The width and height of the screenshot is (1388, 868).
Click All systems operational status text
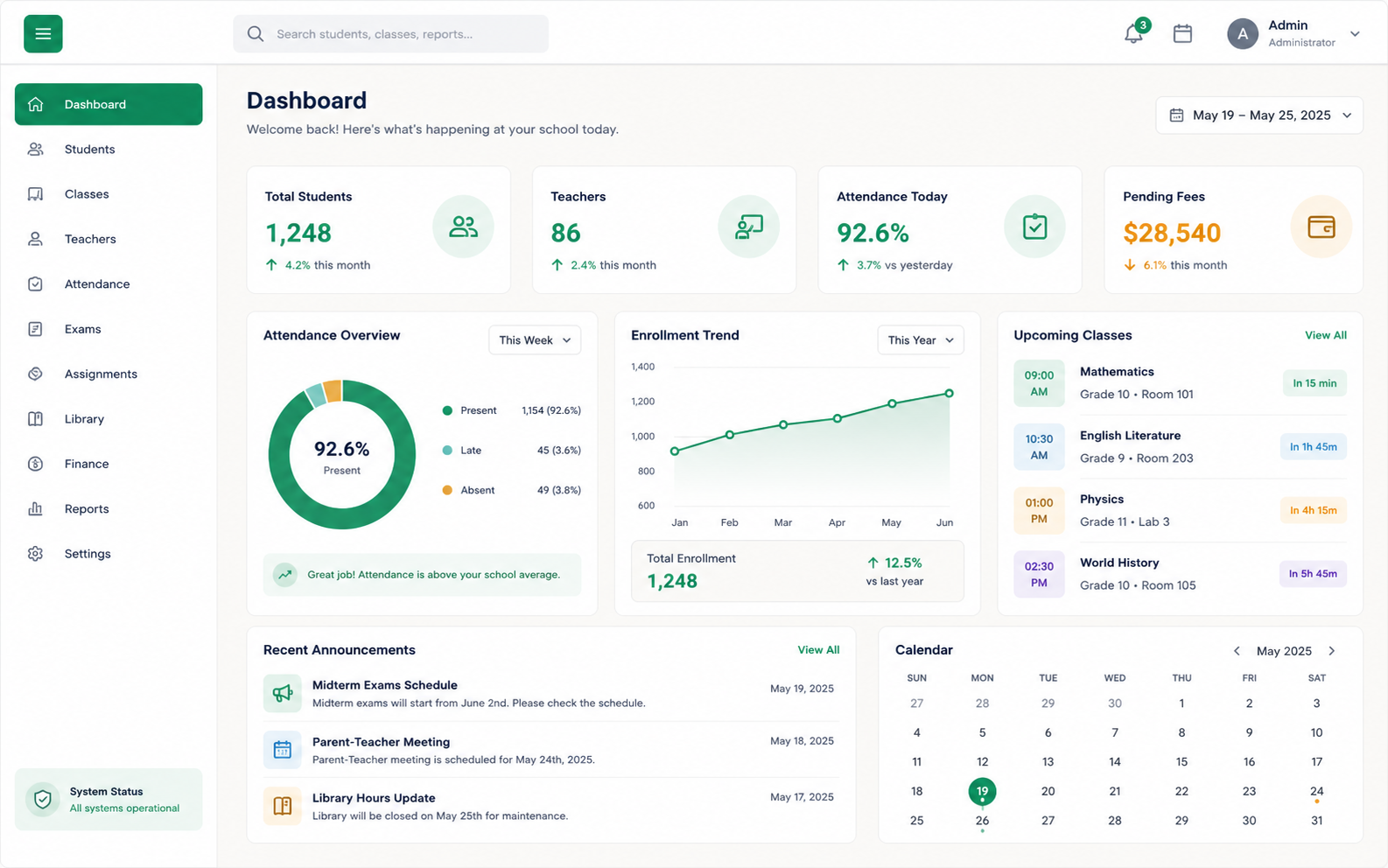[x=124, y=808]
